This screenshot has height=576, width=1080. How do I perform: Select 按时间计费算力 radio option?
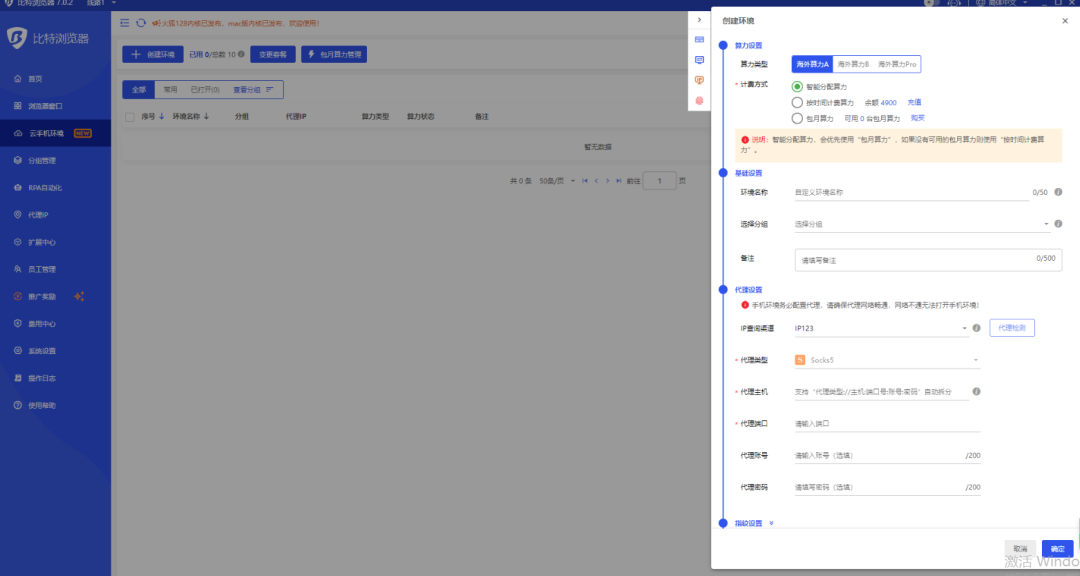tap(797, 102)
